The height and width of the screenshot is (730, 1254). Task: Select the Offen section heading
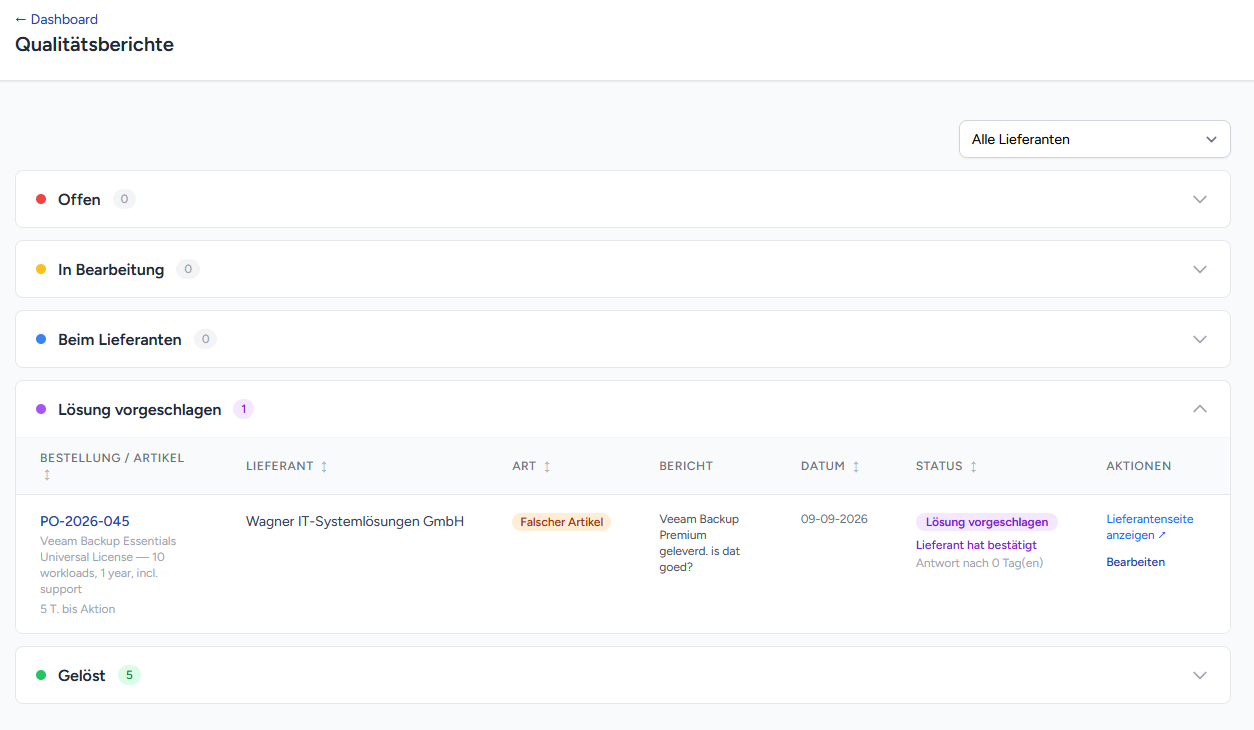click(79, 199)
